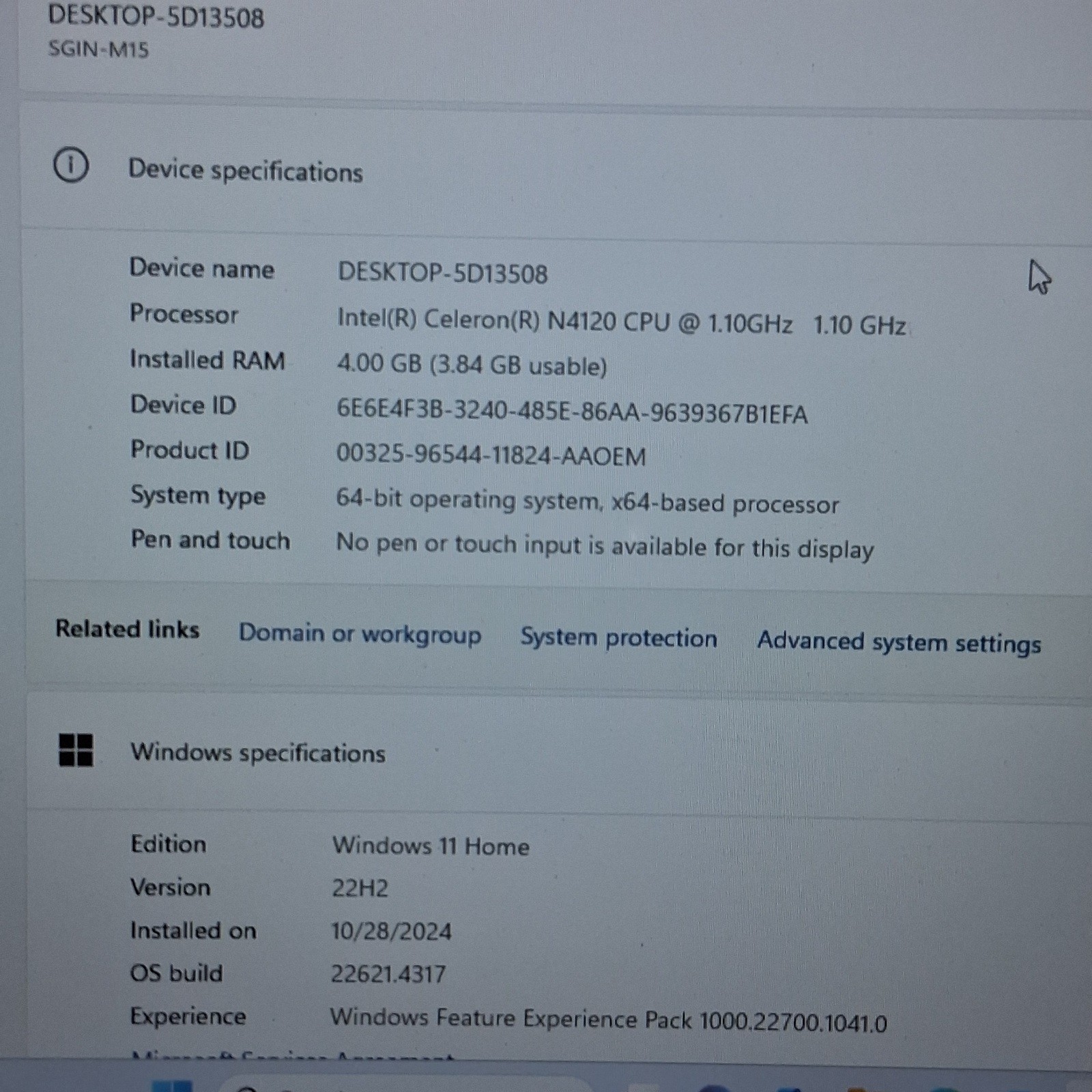This screenshot has width=1092, height=1092.
Task: Open the Start menu on the taskbar
Action: tap(172, 1086)
